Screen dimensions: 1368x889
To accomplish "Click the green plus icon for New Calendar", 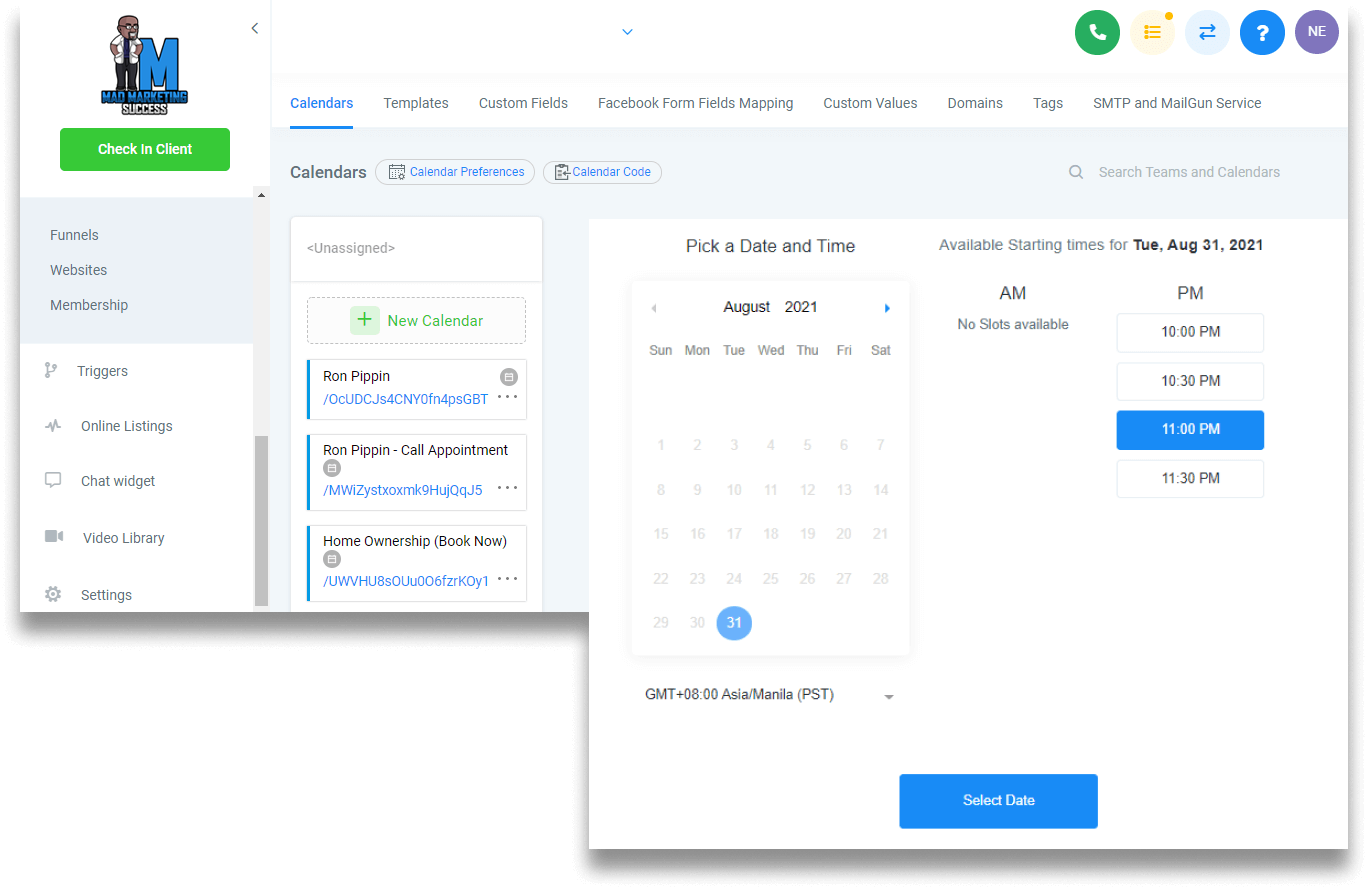I will [x=364, y=320].
